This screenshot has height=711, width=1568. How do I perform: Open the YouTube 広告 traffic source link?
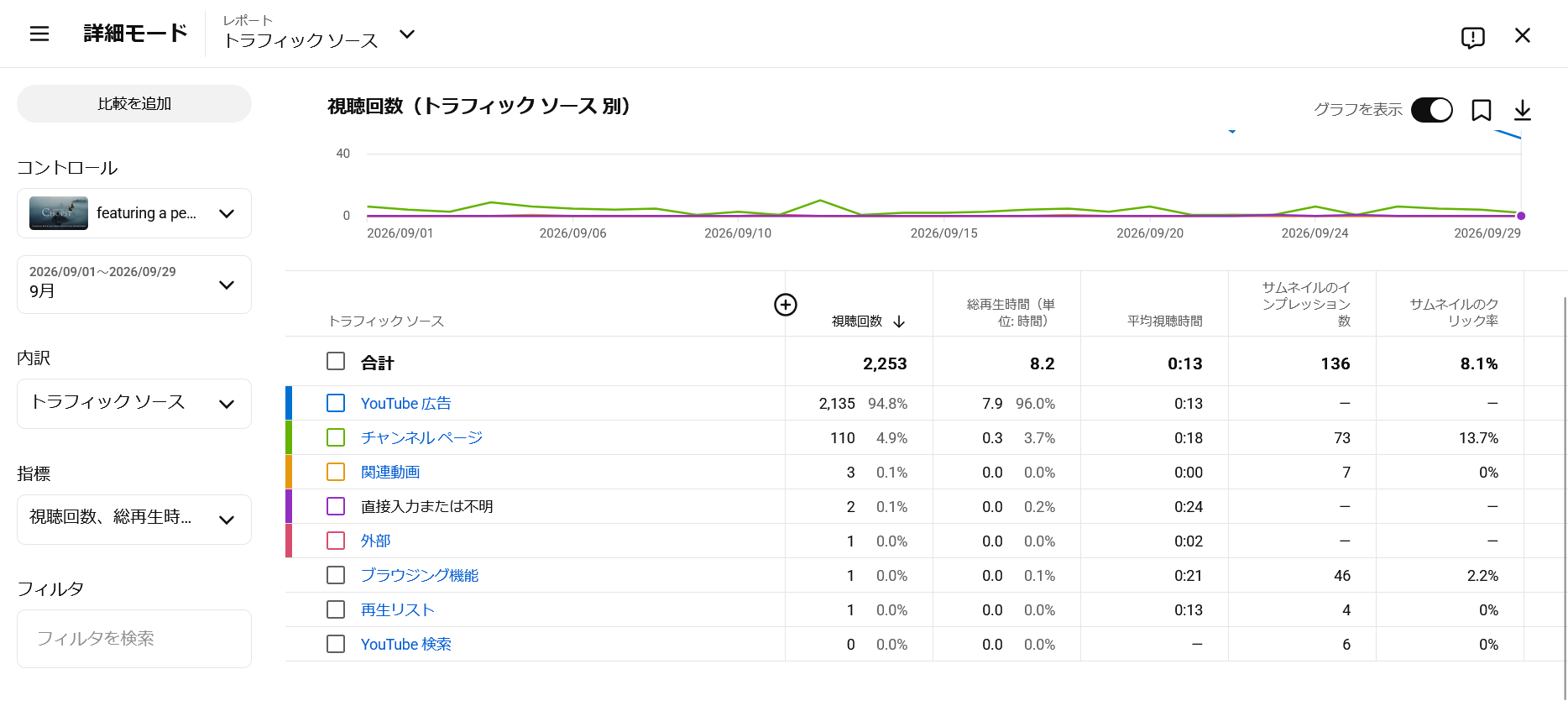[406, 404]
